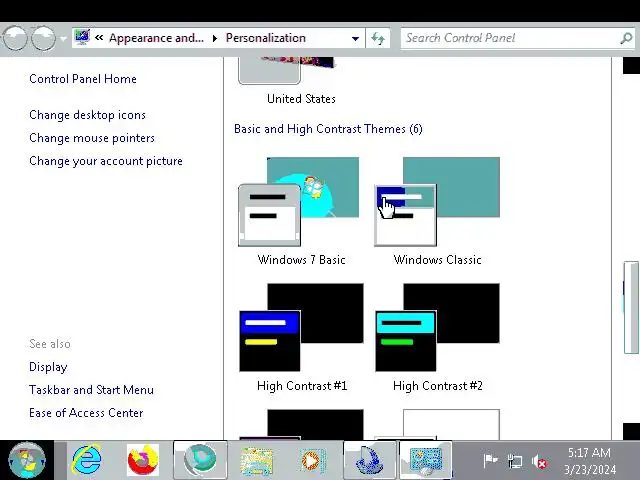The height and width of the screenshot is (480, 640).
Task: Expand the arrow after Appearance and...
Action: pos(215,38)
